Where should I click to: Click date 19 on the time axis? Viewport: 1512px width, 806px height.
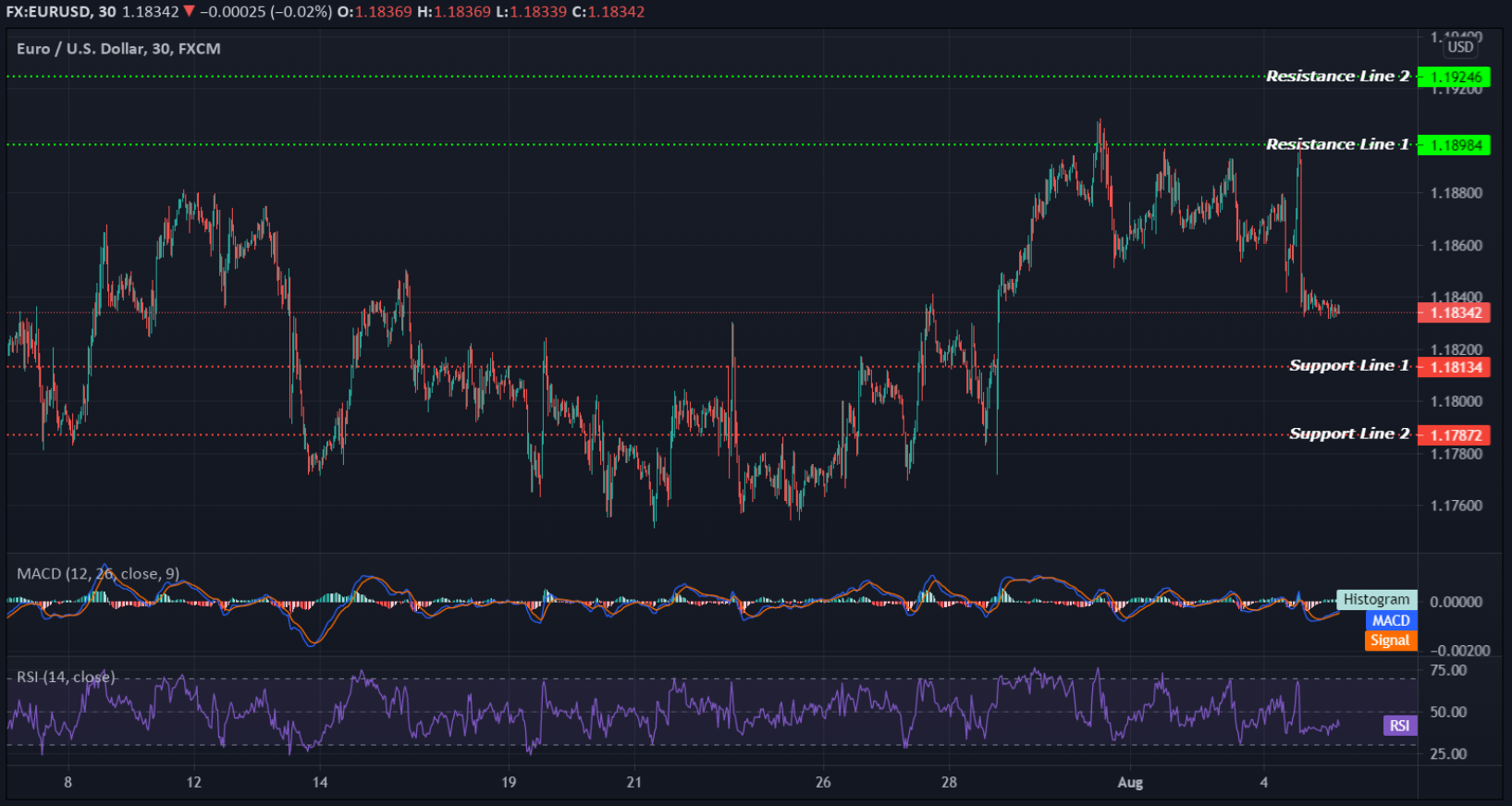tap(509, 782)
